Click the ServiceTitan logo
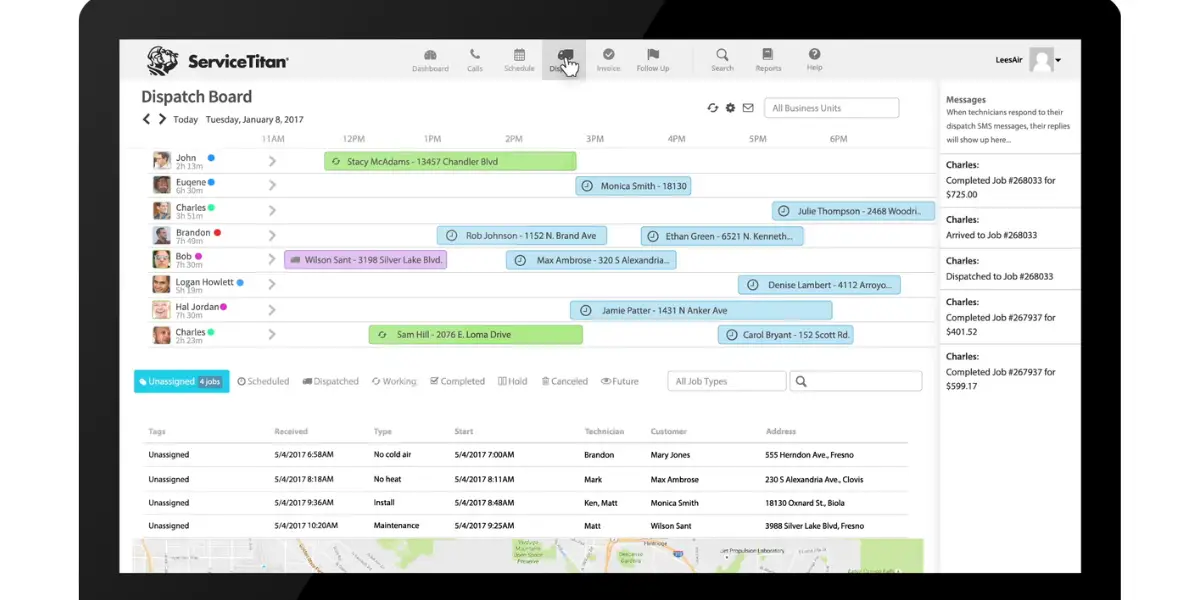This screenshot has height=600, width=1200. [x=217, y=61]
